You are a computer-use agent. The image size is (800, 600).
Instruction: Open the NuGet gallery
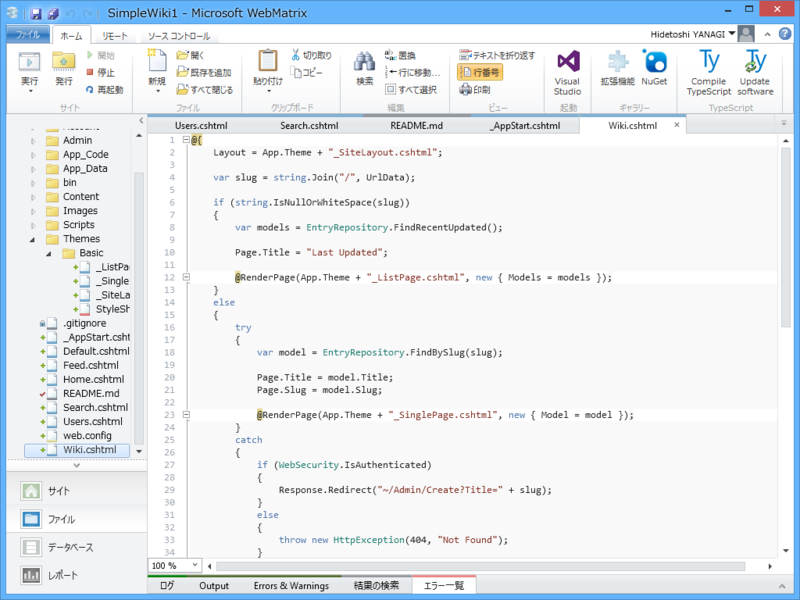[654, 67]
